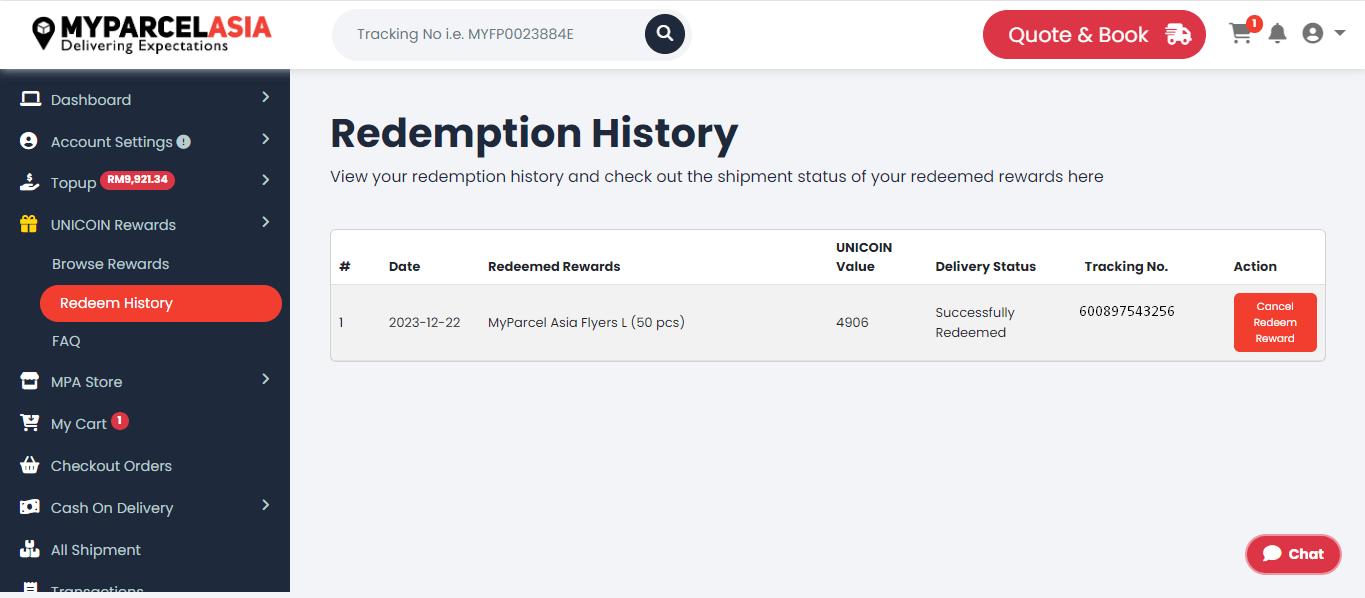Screen dimensions: 1365x598
Task: Click the Topup hand-coin icon
Action: pyautogui.click(x=30, y=182)
